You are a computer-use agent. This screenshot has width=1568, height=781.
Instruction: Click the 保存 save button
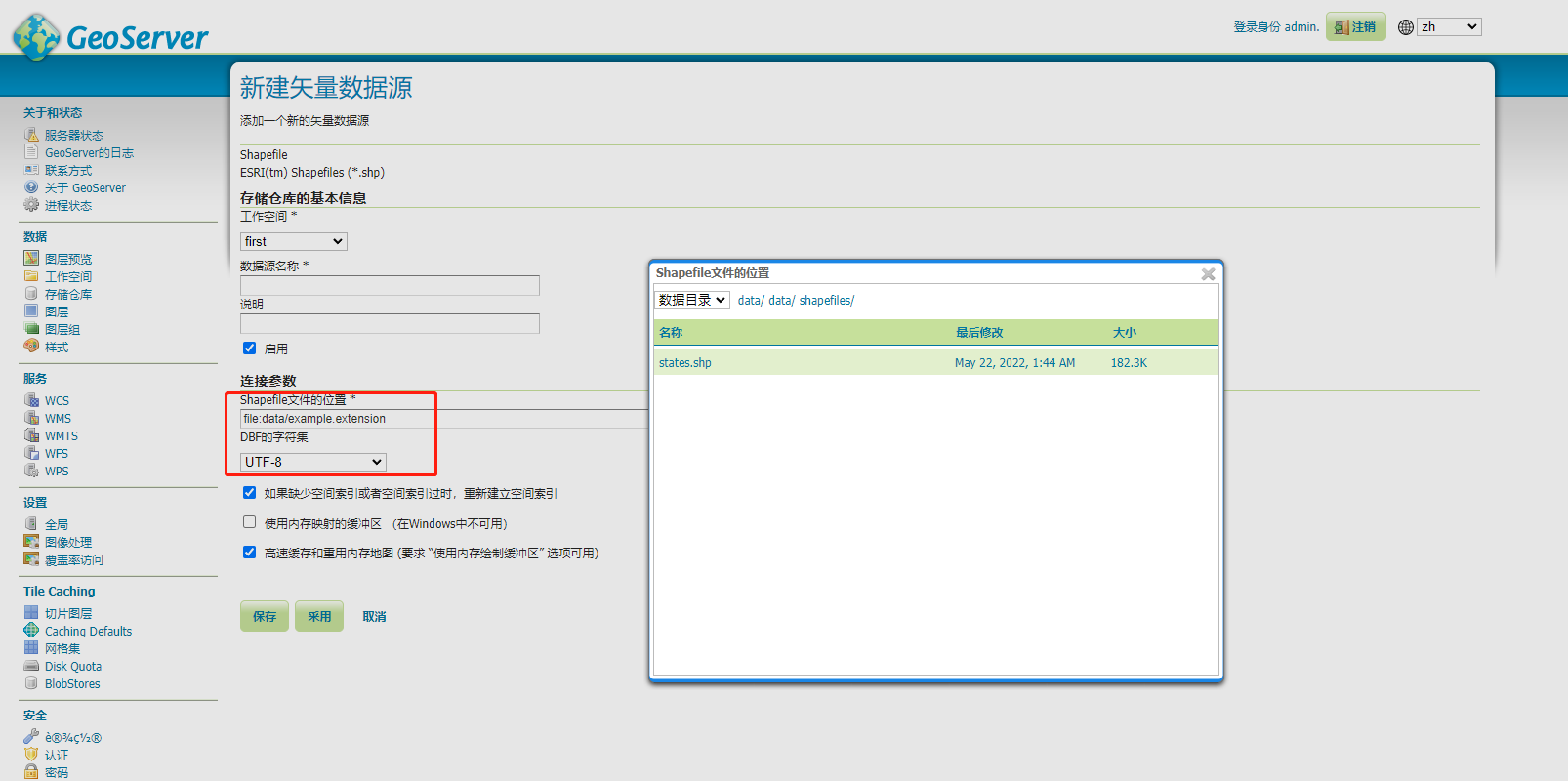point(265,616)
